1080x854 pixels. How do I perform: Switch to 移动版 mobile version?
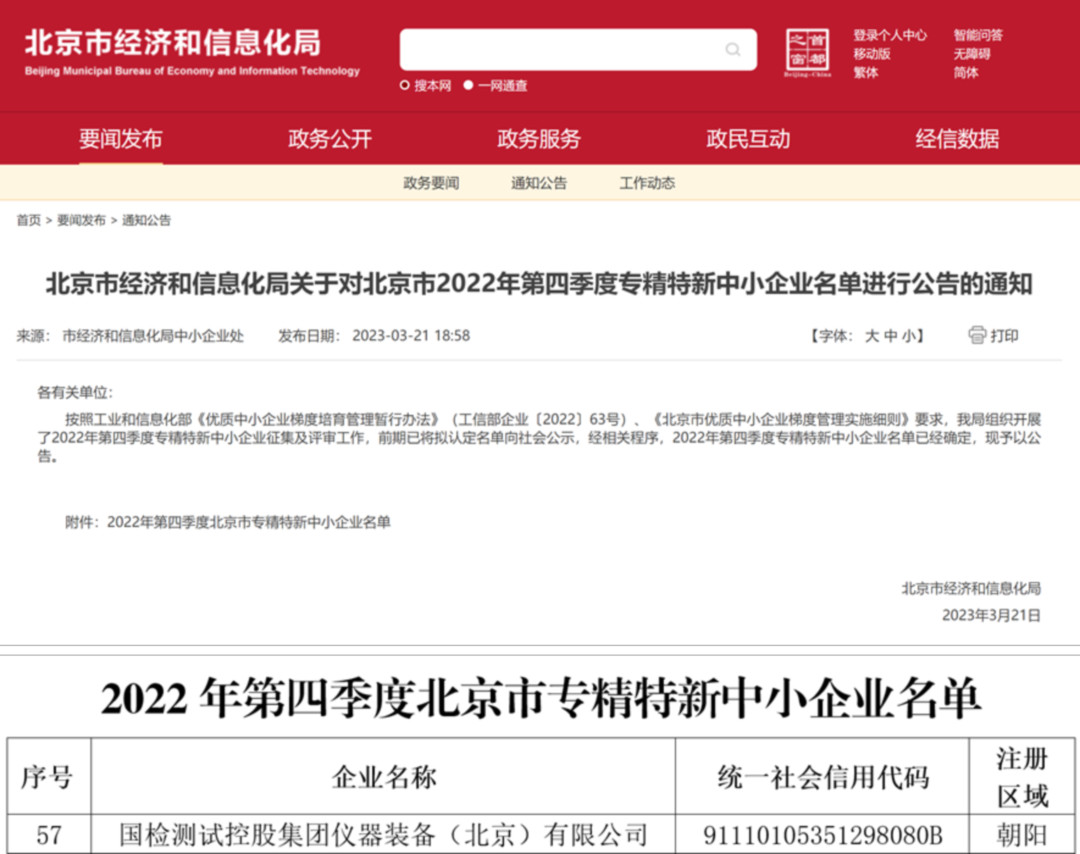[x=872, y=54]
